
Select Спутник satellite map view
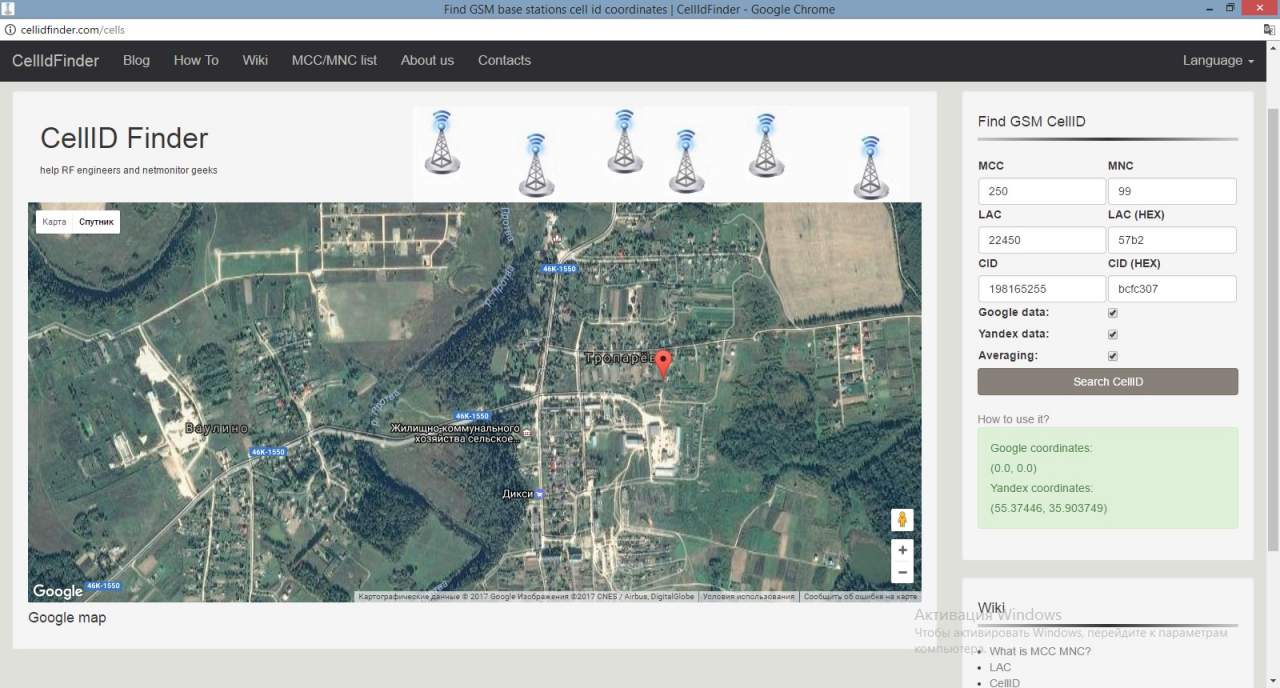(x=96, y=222)
